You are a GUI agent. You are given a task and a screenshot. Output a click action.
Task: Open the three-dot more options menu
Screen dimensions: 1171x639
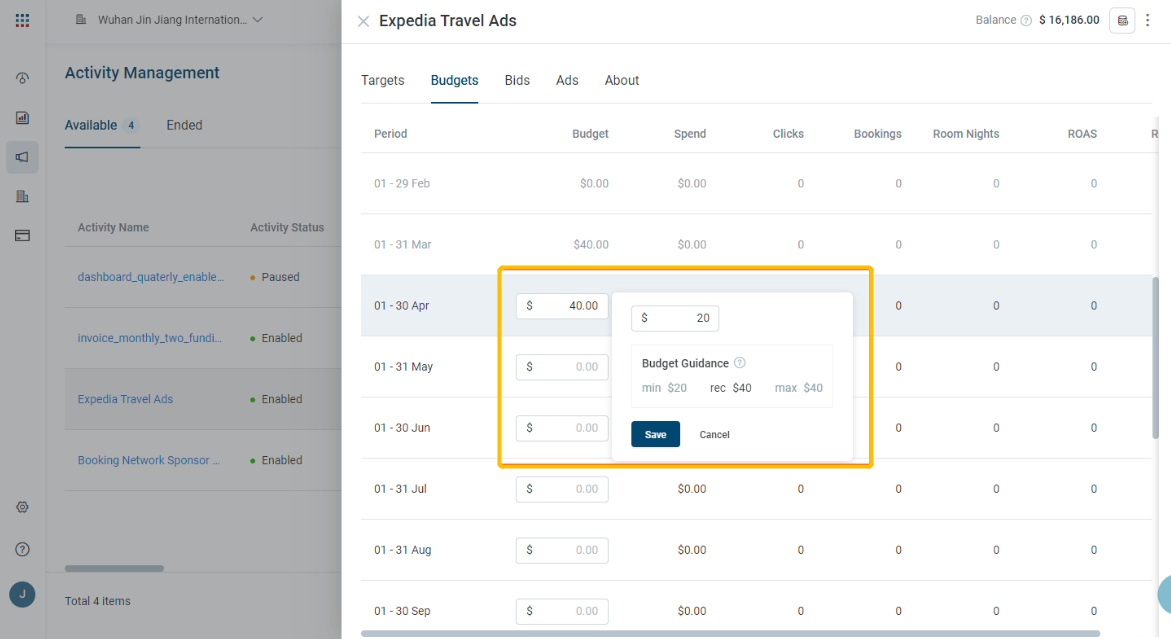click(1148, 21)
